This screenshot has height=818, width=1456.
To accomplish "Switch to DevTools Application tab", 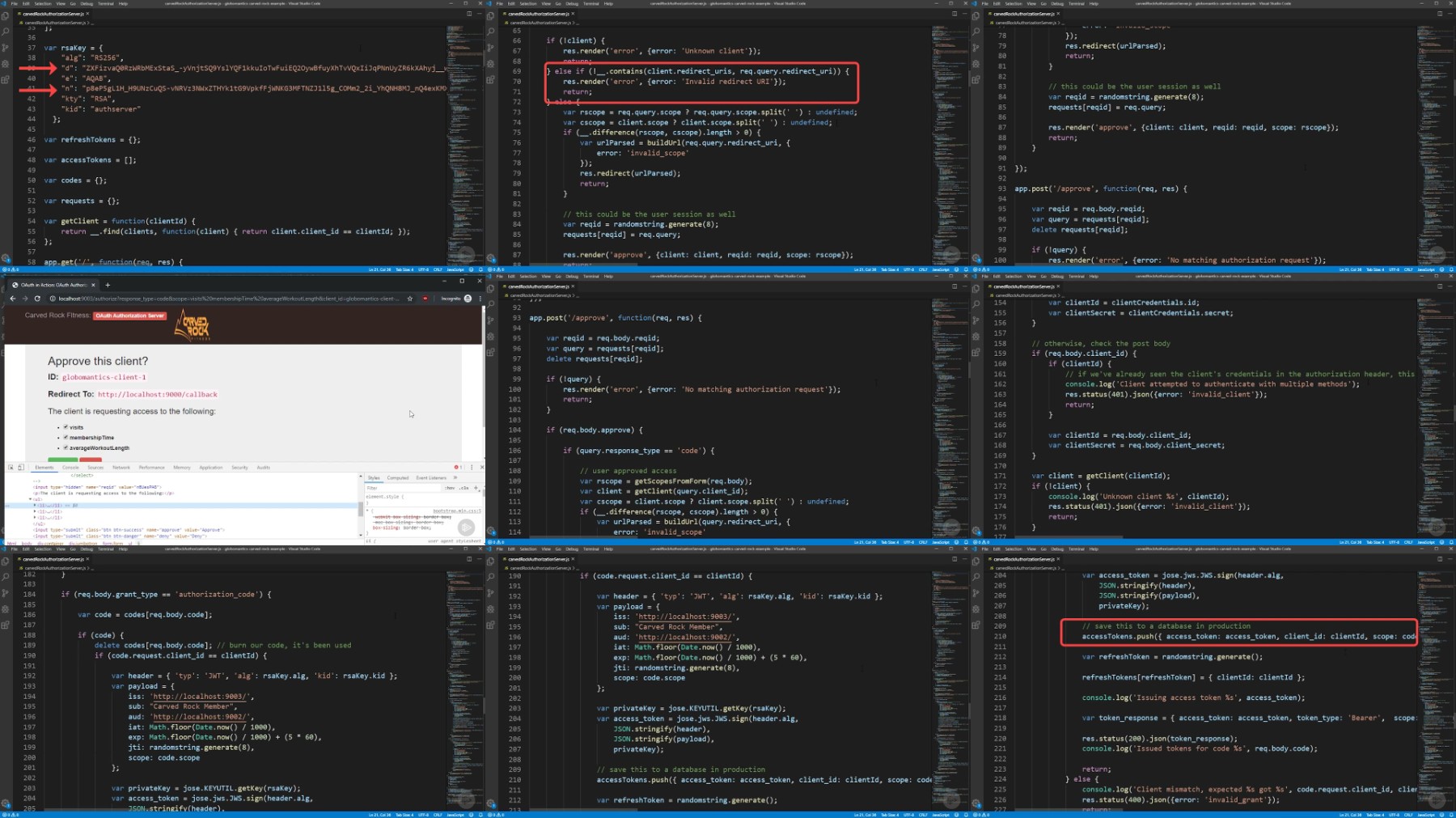I will pos(211,467).
